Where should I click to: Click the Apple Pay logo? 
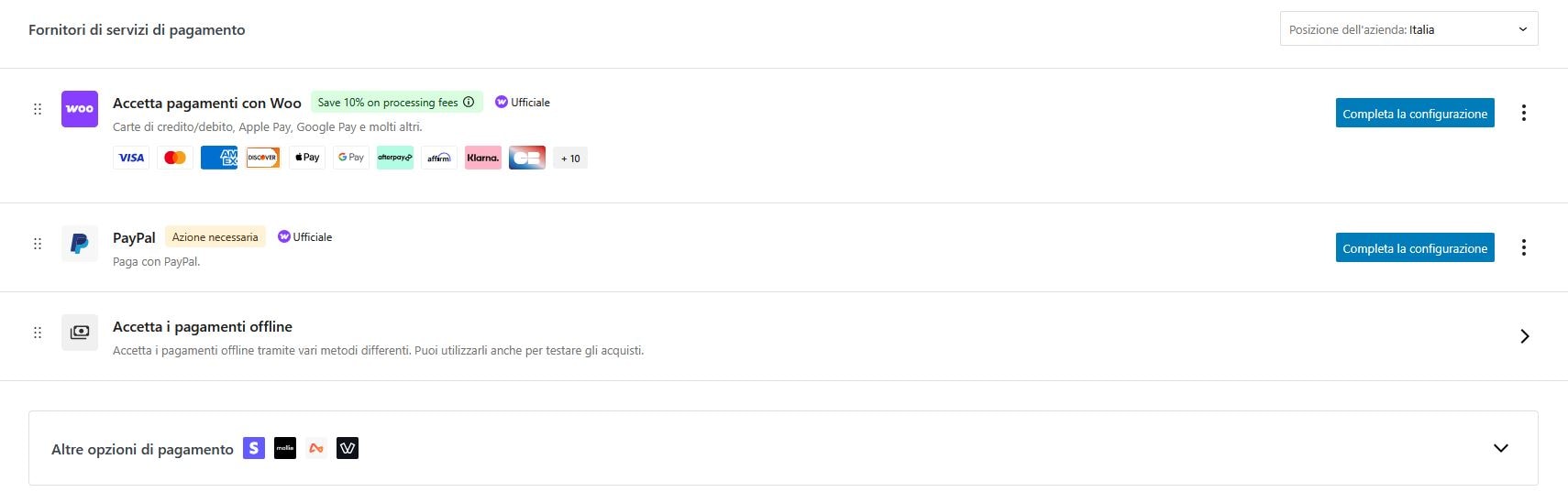[307, 158]
